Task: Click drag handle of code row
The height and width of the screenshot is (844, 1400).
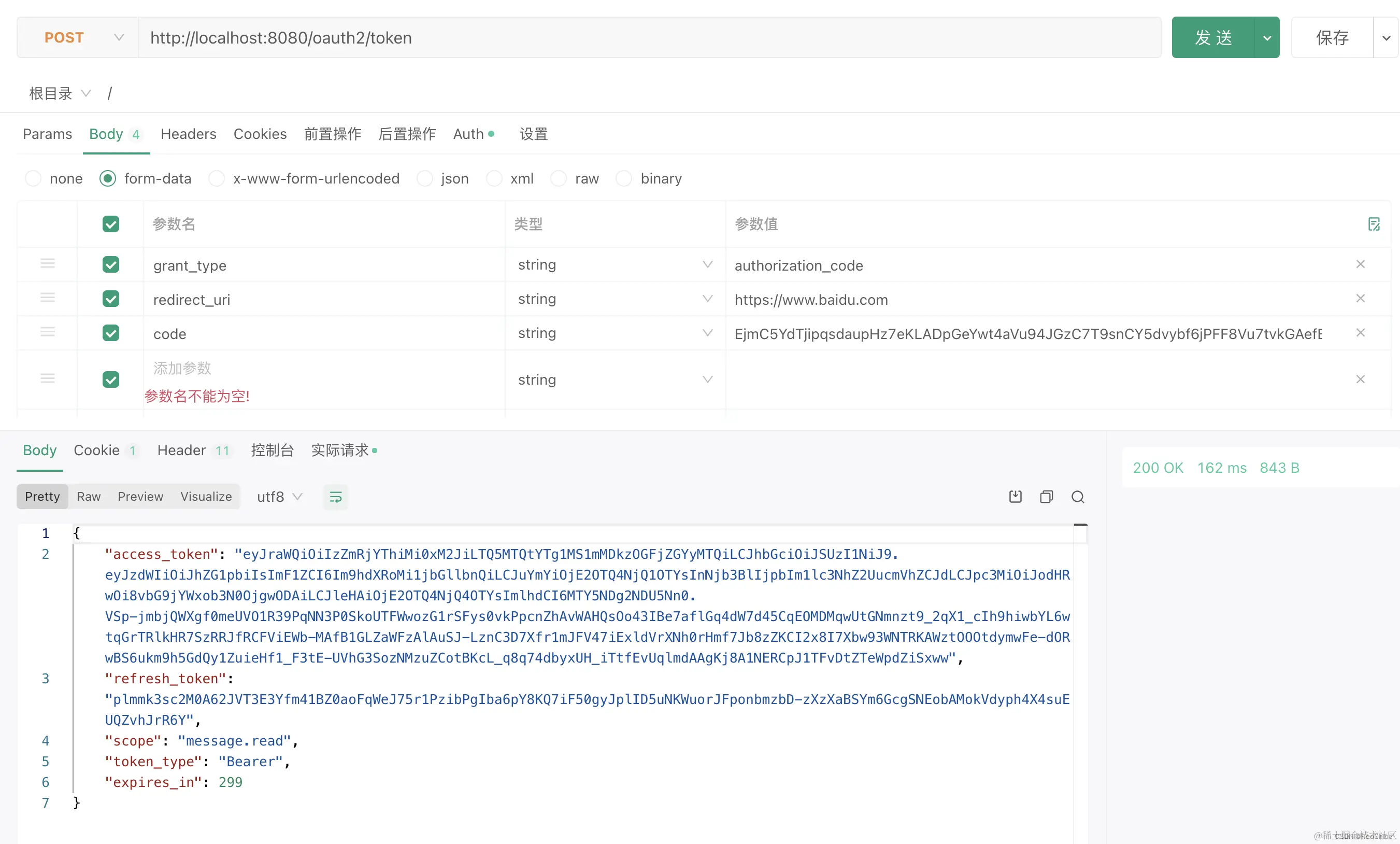Action: (48, 332)
